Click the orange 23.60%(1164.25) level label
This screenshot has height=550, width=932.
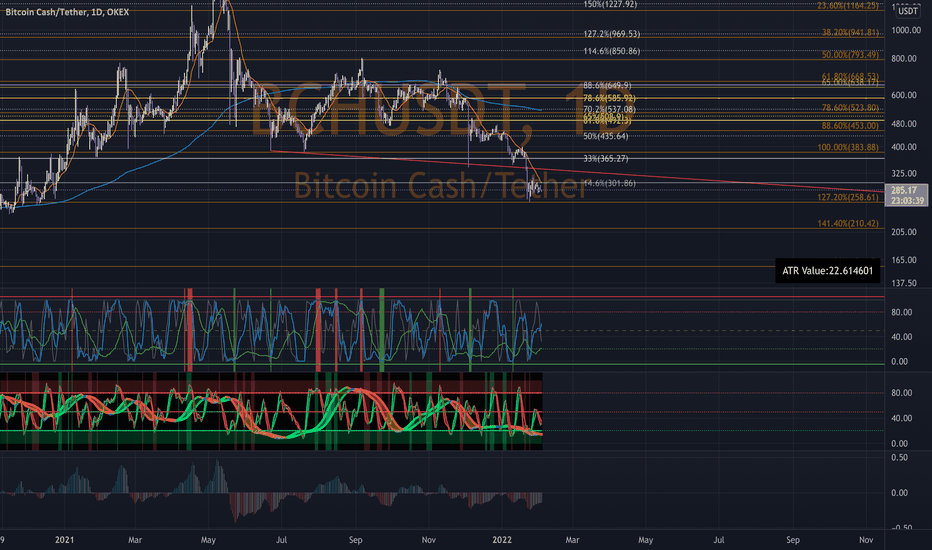pos(848,5)
